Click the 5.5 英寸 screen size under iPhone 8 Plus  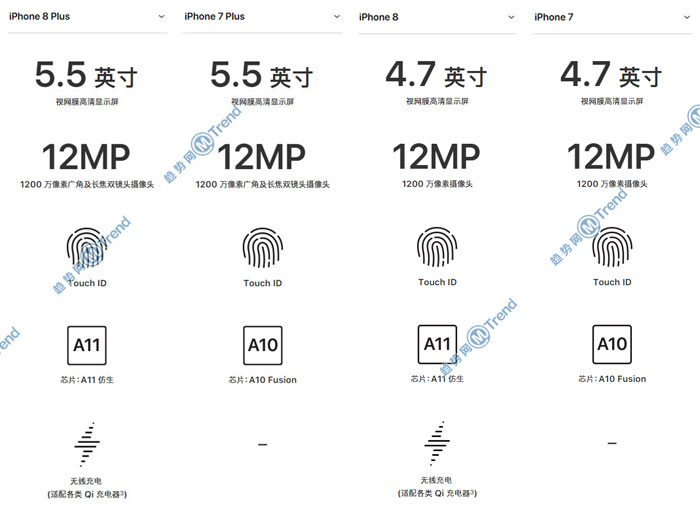(x=87, y=75)
